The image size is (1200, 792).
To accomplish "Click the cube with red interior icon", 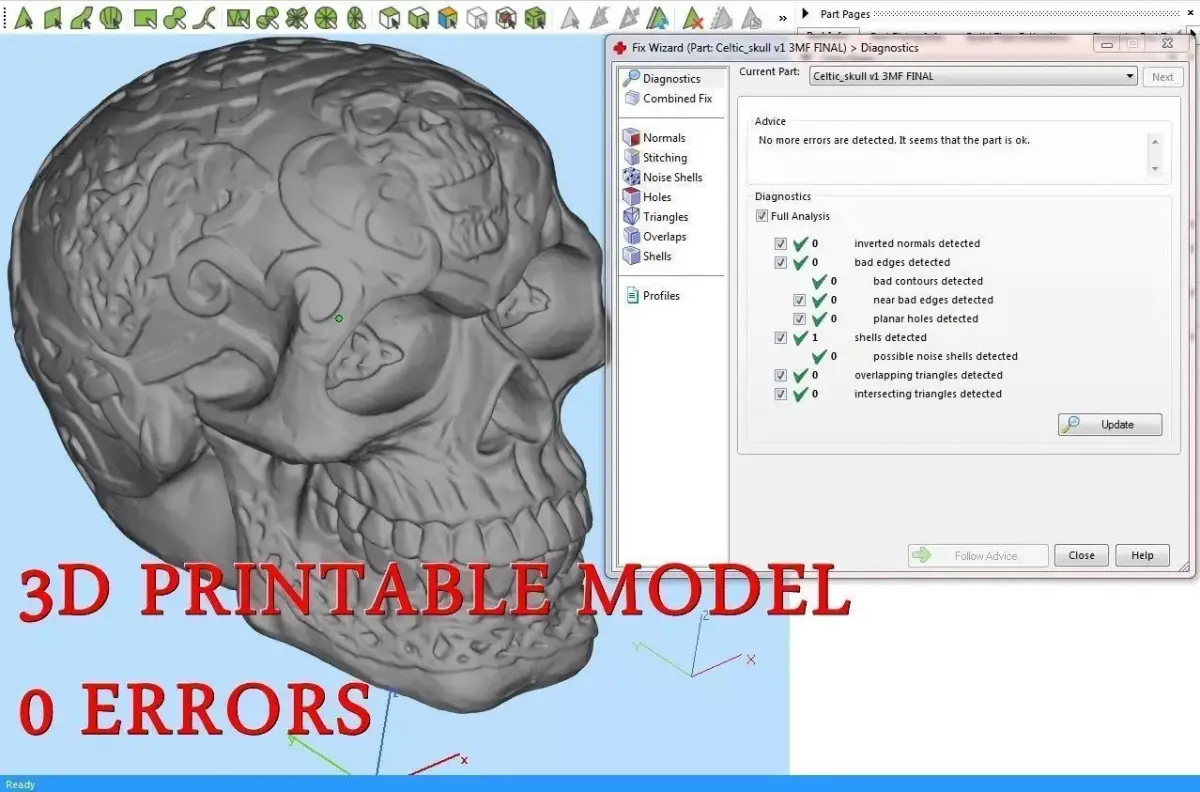I will (506, 17).
